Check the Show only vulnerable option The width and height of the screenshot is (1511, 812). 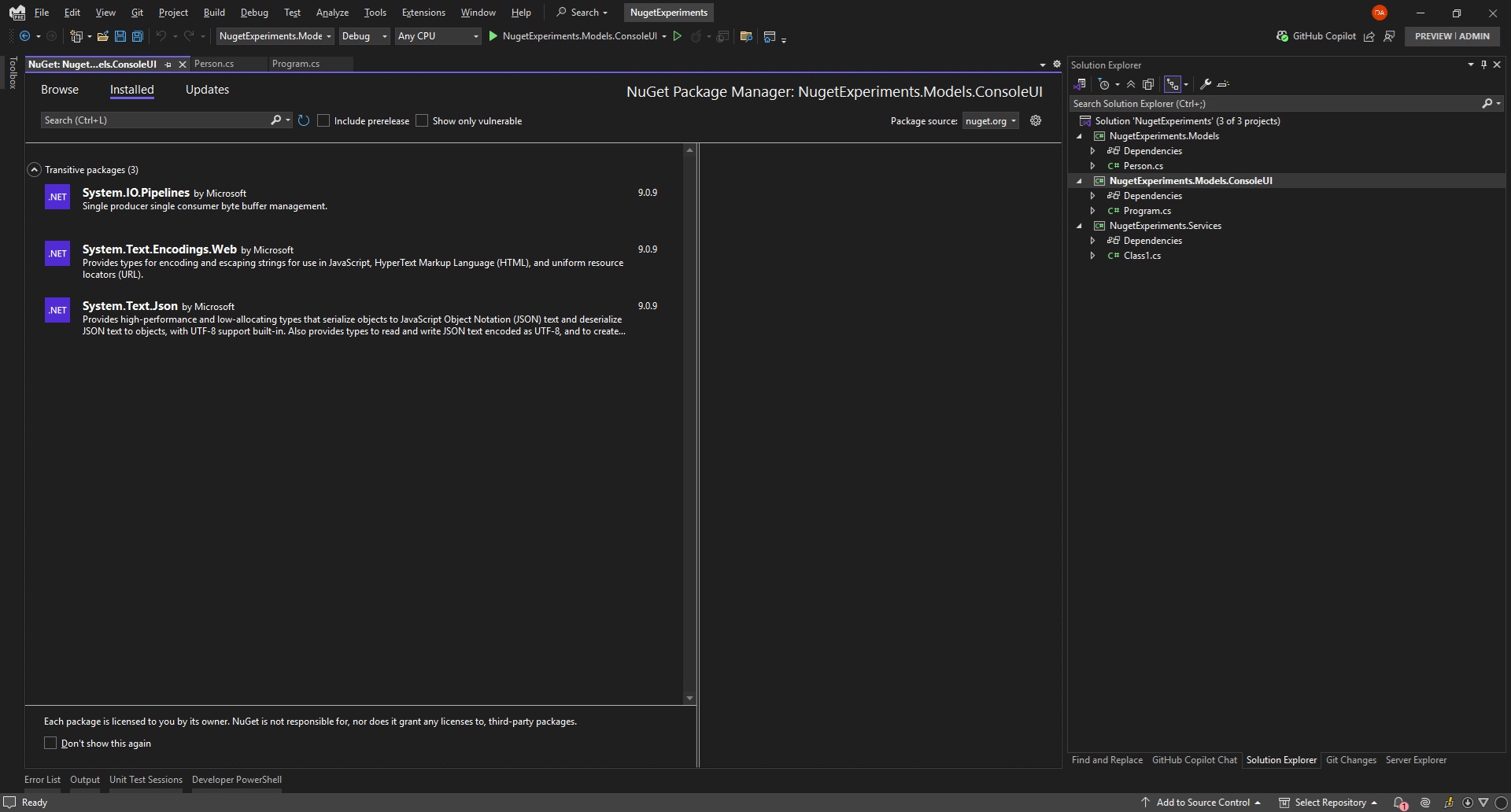coord(422,120)
